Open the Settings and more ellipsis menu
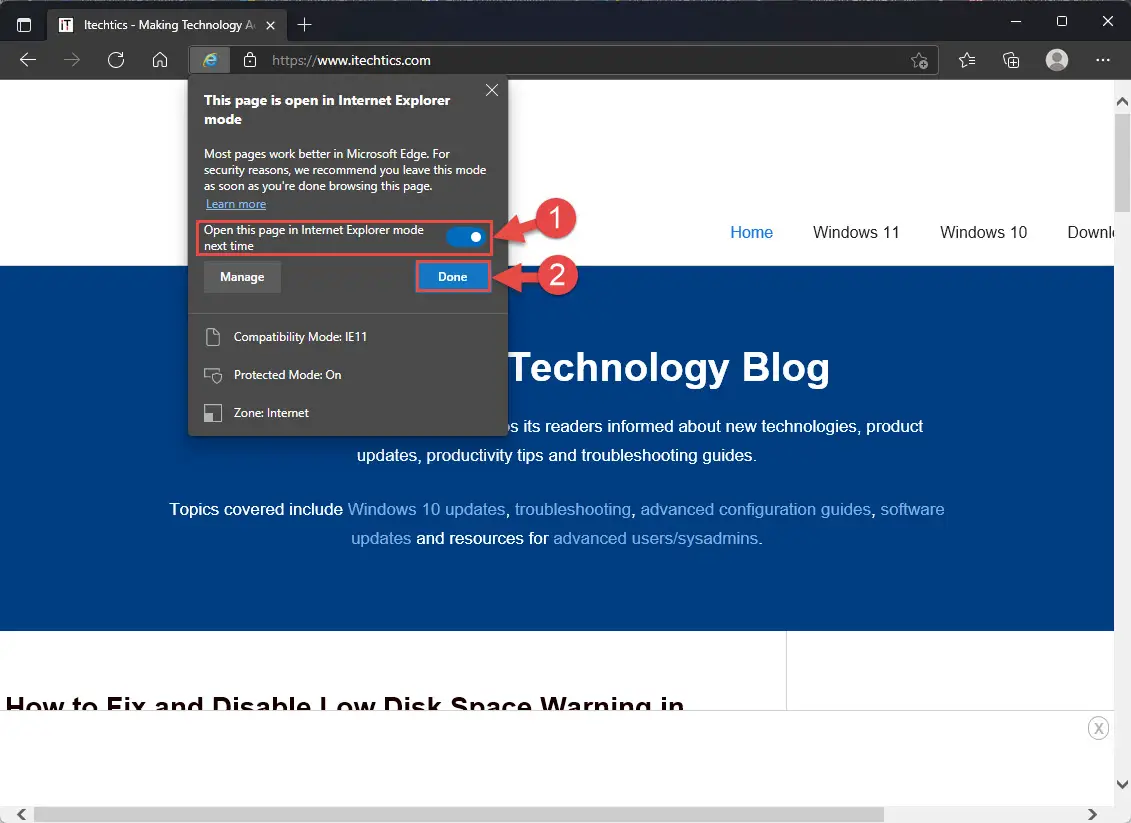 [1103, 60]
